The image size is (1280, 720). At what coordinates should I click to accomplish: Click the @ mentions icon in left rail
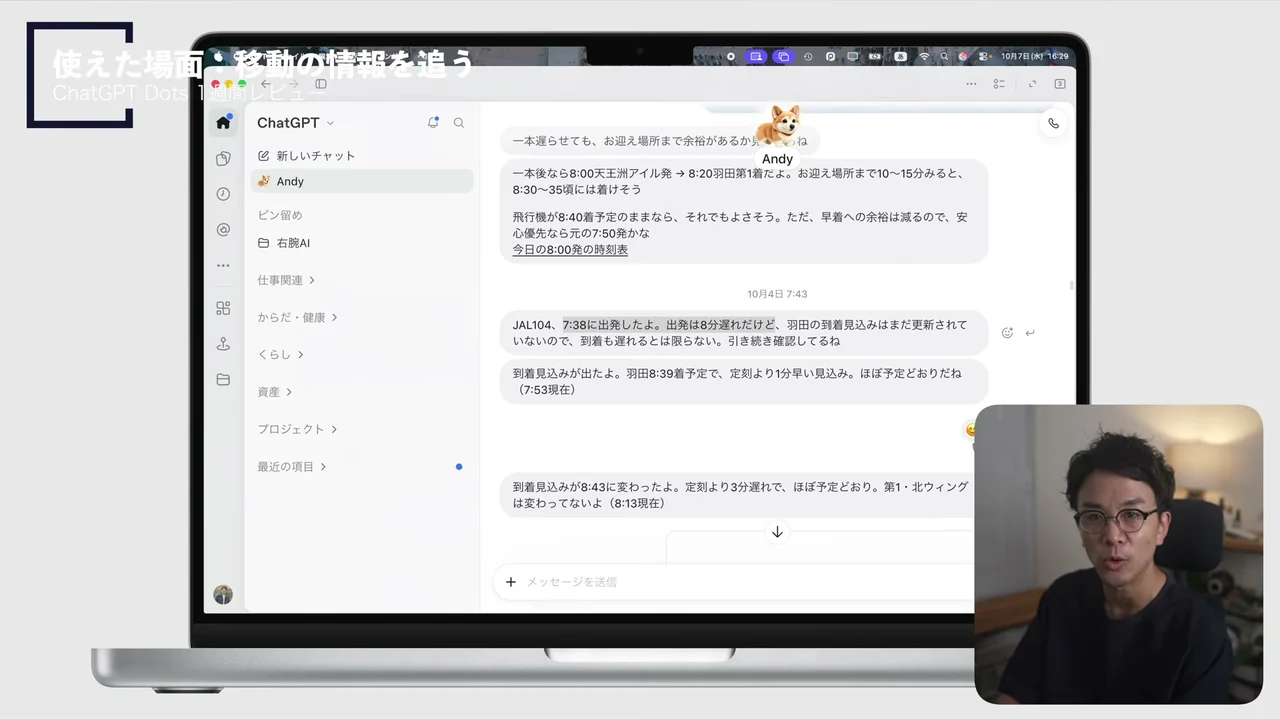click(223, 230)
